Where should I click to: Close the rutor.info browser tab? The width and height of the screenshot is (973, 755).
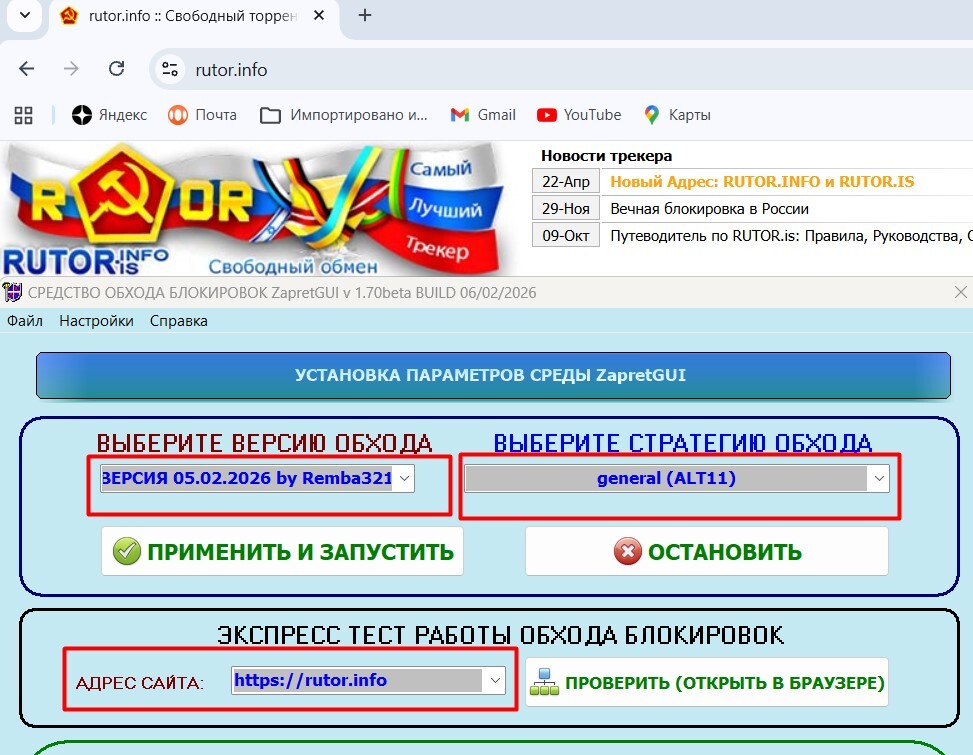pyautogui.click(x=319, y=16)
